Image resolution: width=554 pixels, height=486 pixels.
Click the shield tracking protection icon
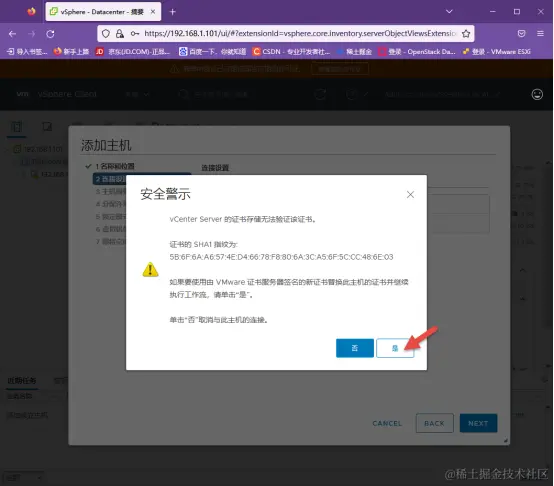pos(106,34)
